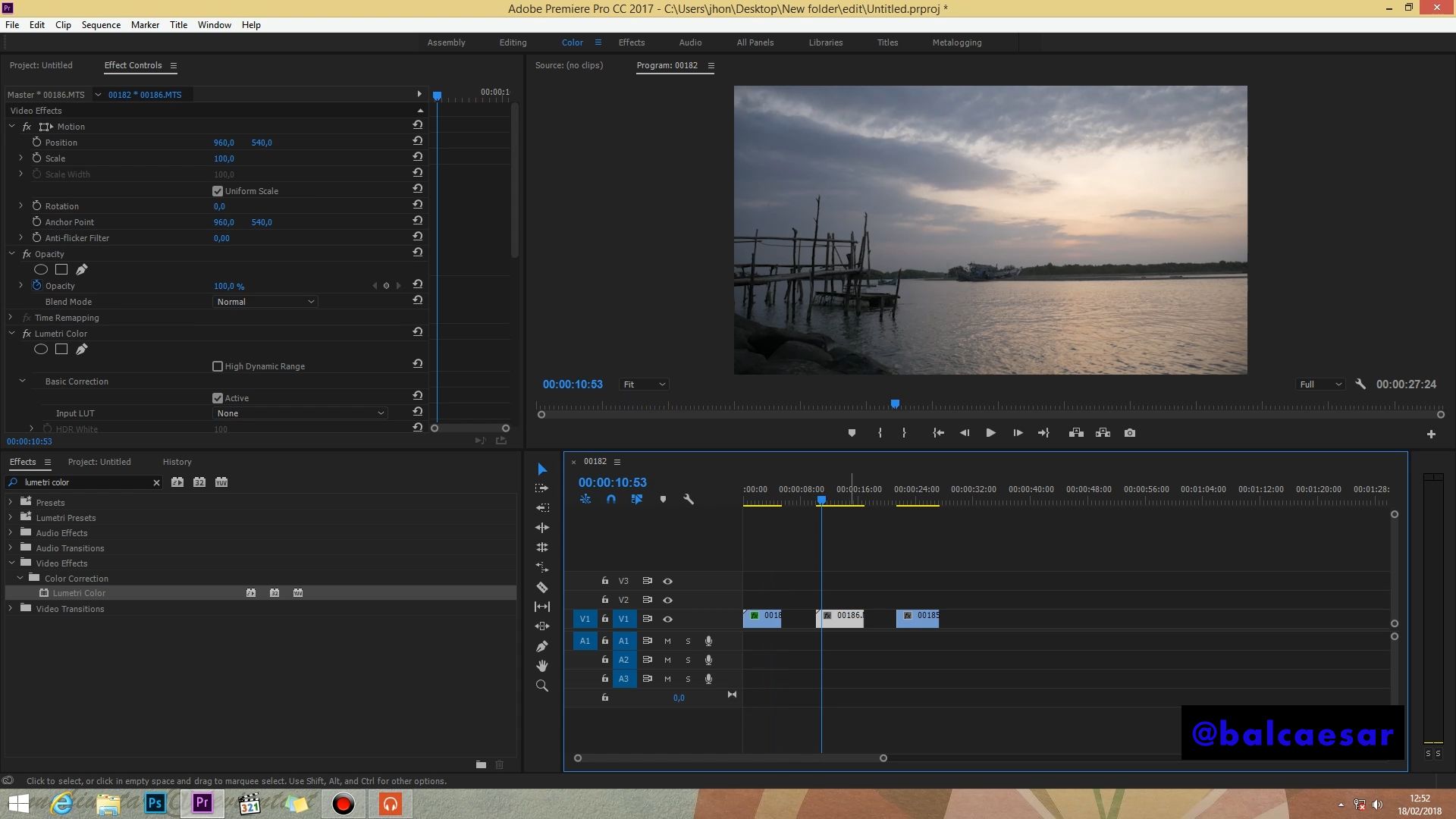1456x819 pixels.
Task: Toggle V1 track output eye
Action: tap(668, 619)
